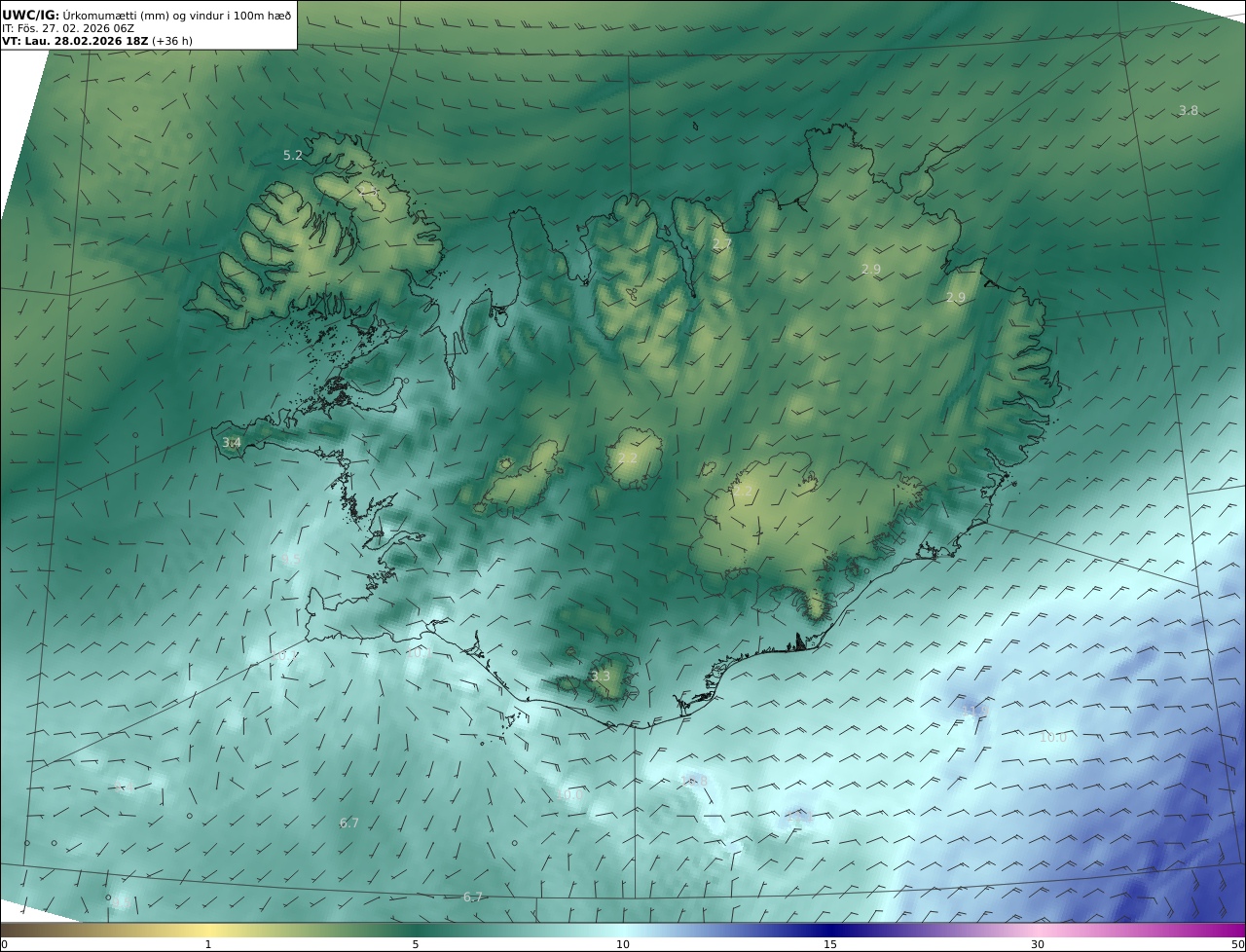Click the 11.1 value south of Iceland

799,818
